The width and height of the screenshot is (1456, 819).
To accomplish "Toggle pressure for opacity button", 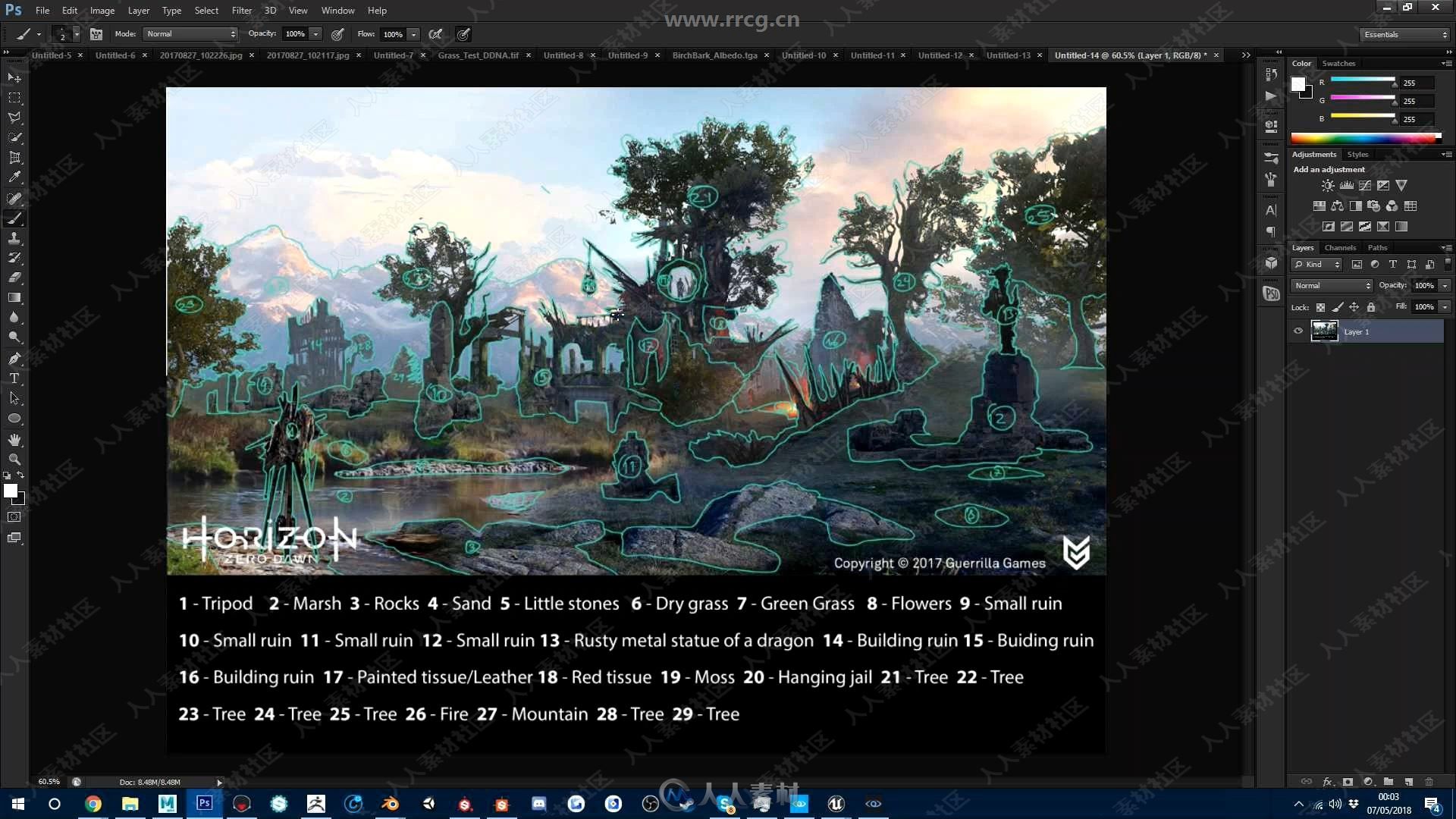I will [337, 34].
